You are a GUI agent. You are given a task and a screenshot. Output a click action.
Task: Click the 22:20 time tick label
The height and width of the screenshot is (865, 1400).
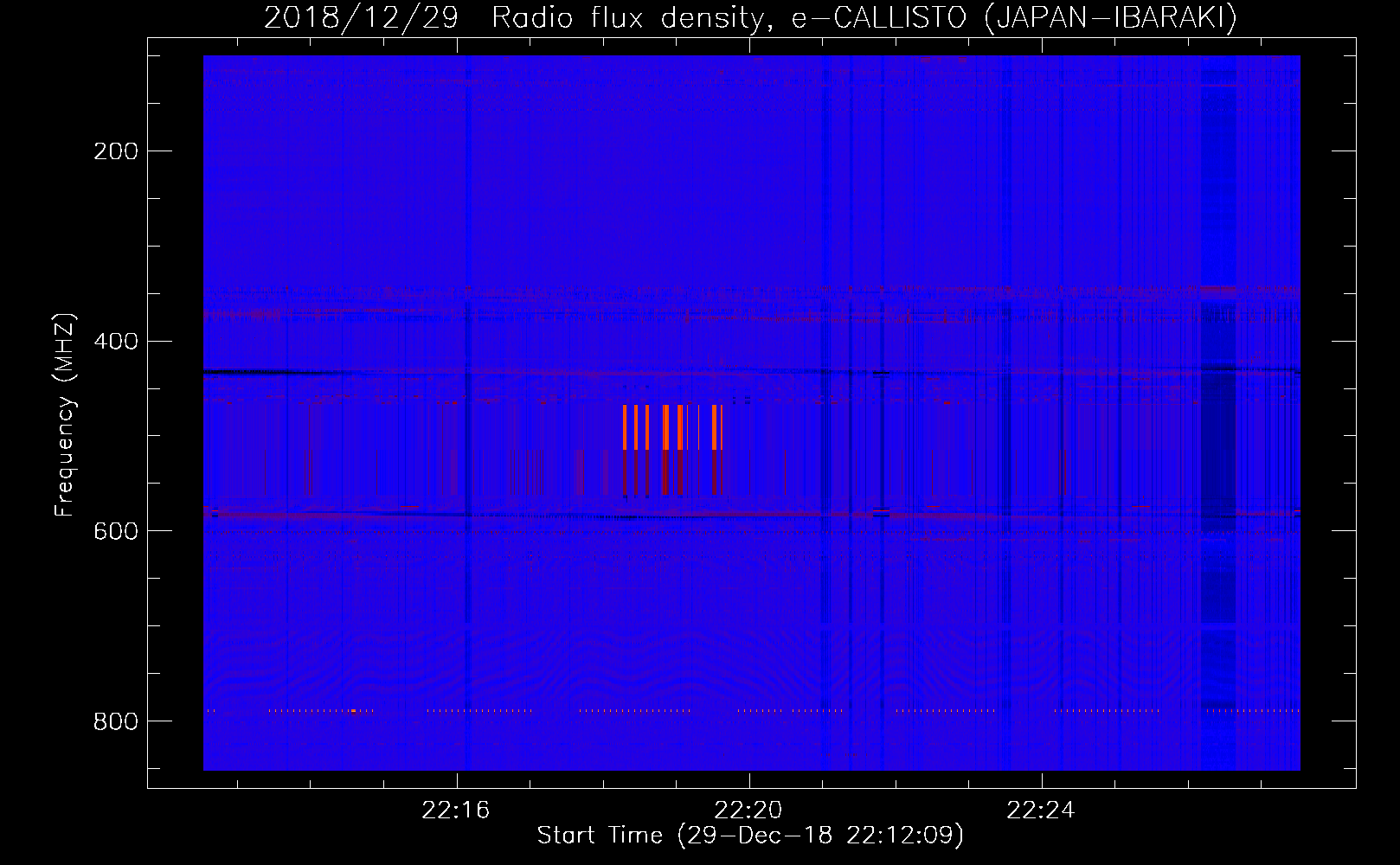point(748,810)
